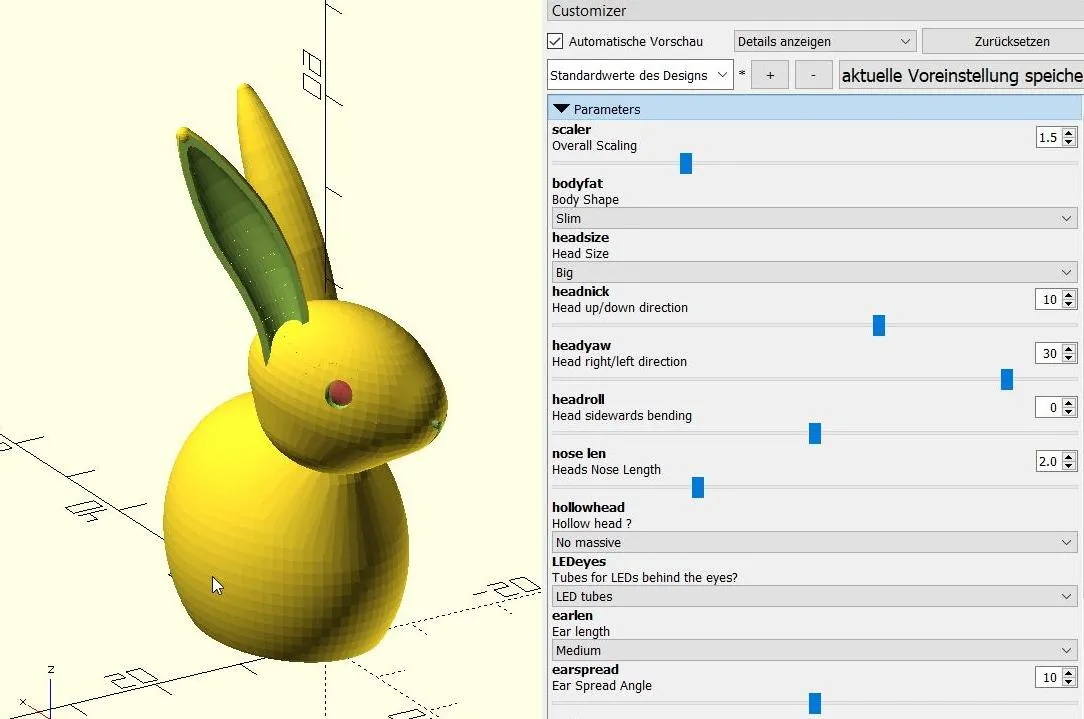Increase nose len value with up arrow
1084x719 pixels.
[x=1069, y=457]
